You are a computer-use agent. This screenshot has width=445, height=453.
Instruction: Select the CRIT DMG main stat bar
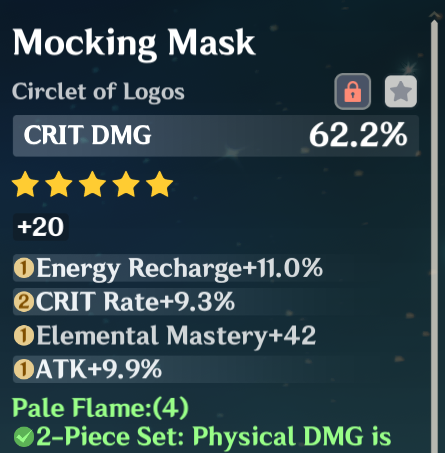click(x=216, y=136)
